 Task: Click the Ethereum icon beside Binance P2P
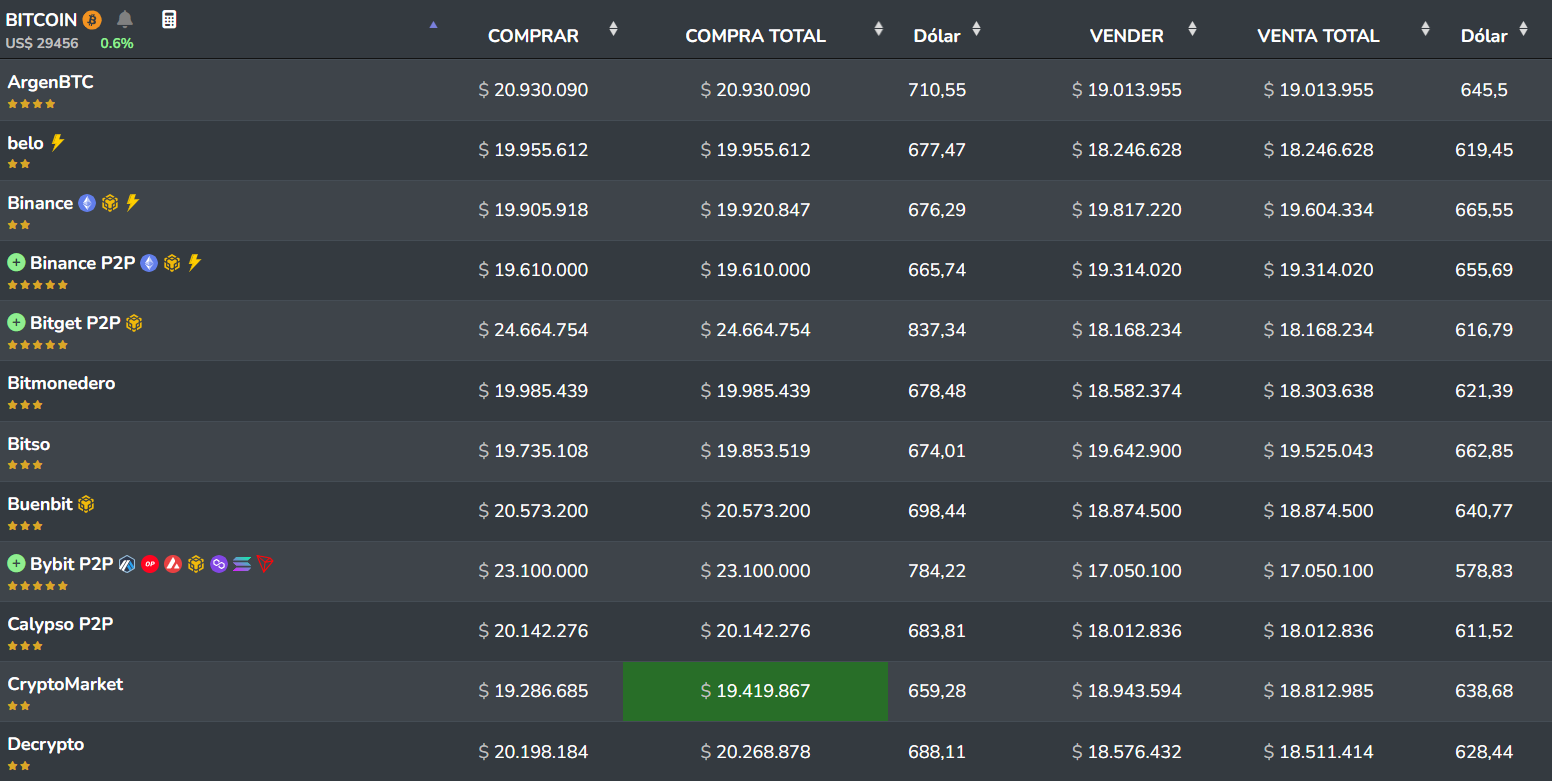[149, 263]
